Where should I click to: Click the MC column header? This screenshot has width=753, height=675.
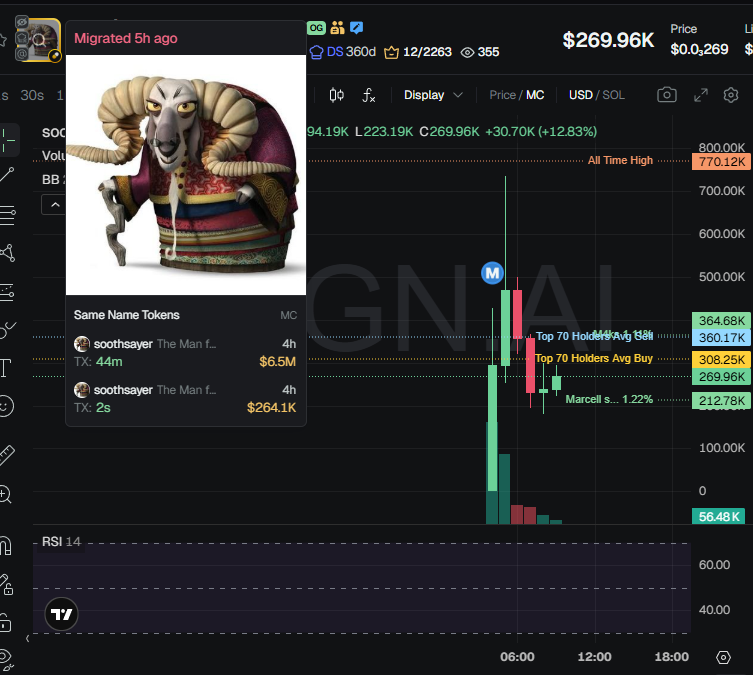pyautogui.click(x=289, y=315)
